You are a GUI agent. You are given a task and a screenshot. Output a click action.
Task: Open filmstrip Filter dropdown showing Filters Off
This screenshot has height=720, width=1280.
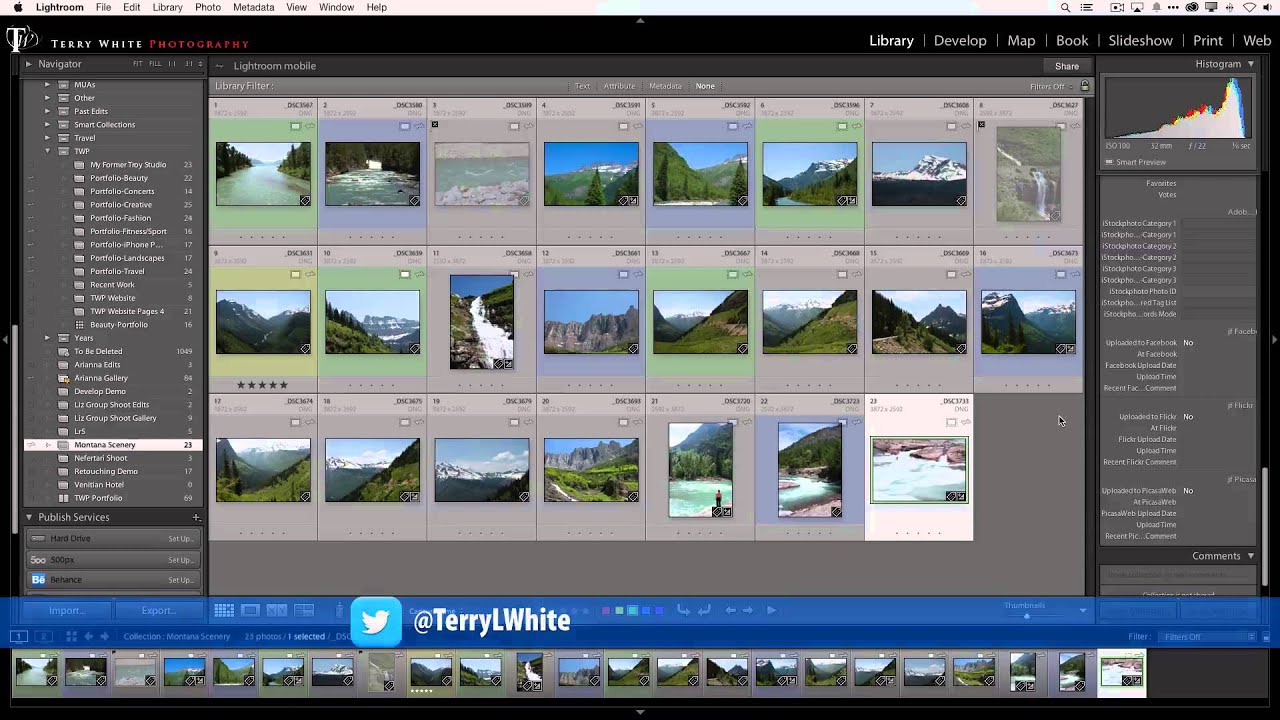1207,637
